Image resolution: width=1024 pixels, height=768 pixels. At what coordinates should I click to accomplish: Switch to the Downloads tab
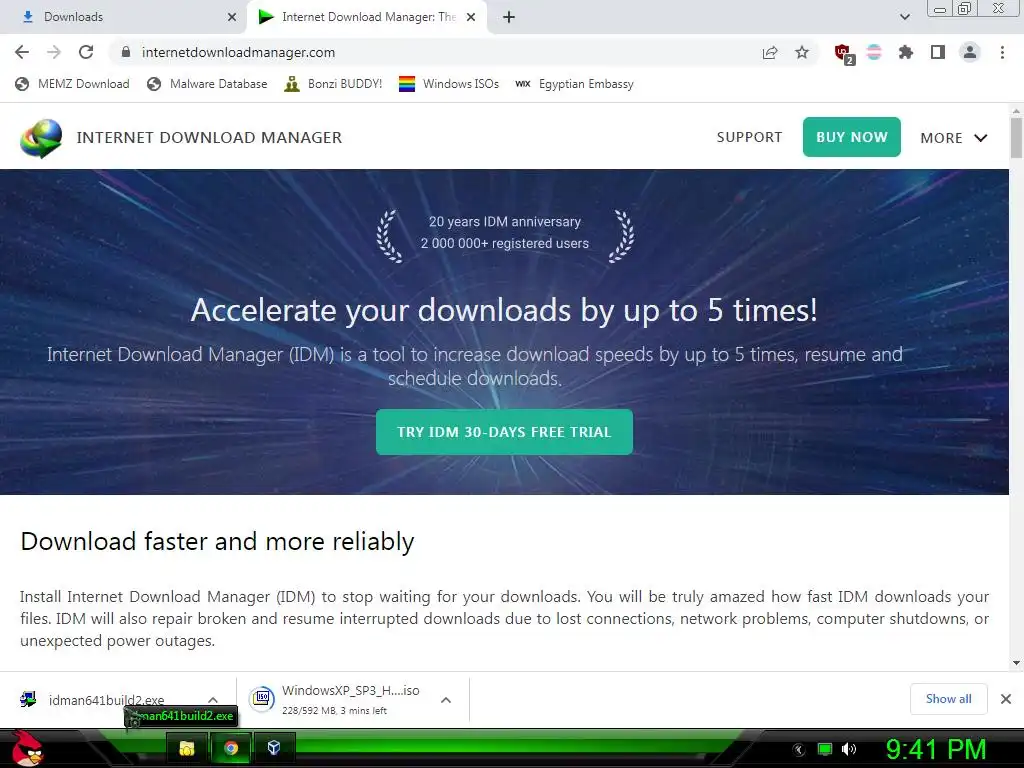point(123,17)
